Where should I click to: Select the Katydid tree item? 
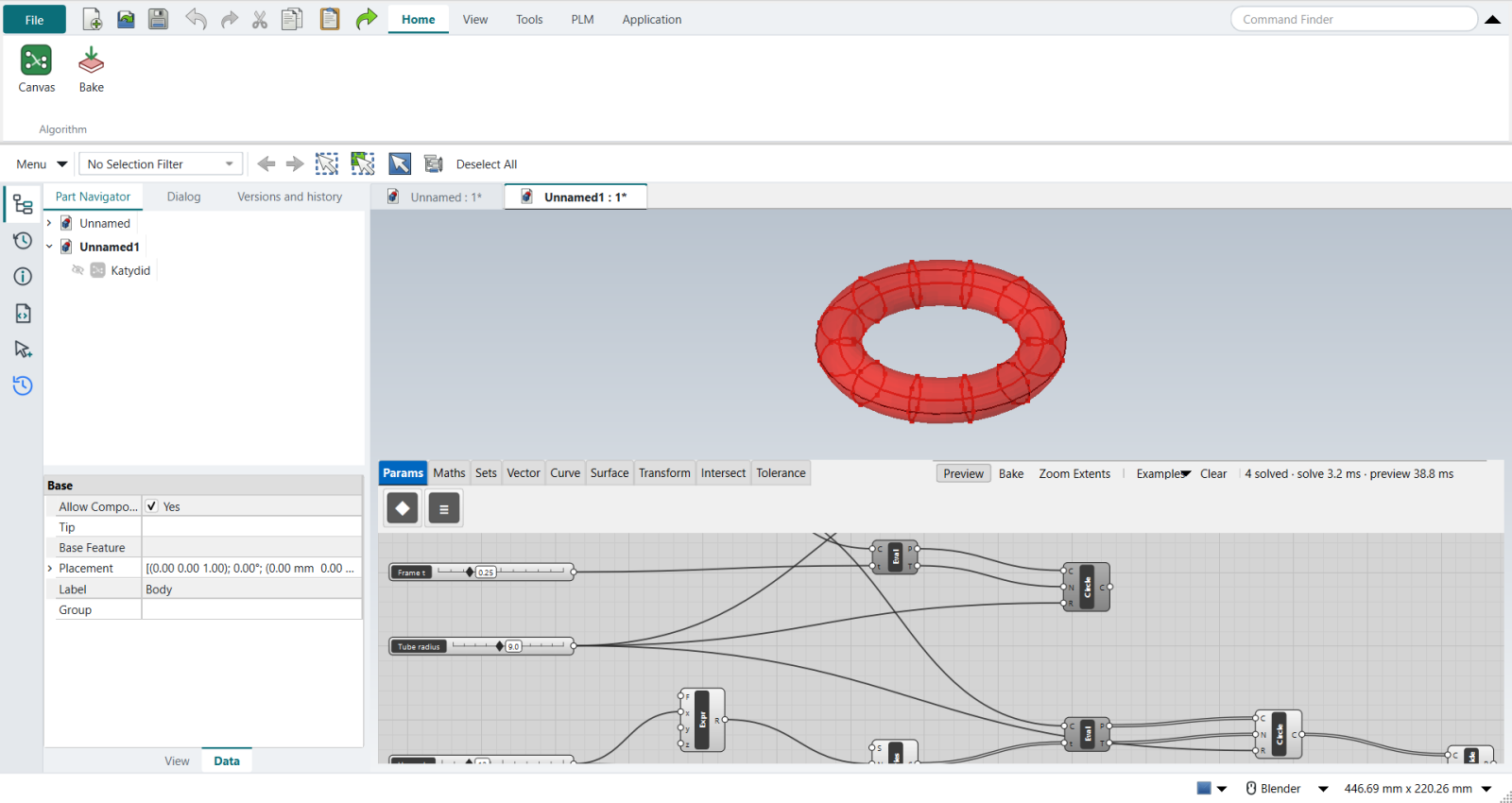130,270
